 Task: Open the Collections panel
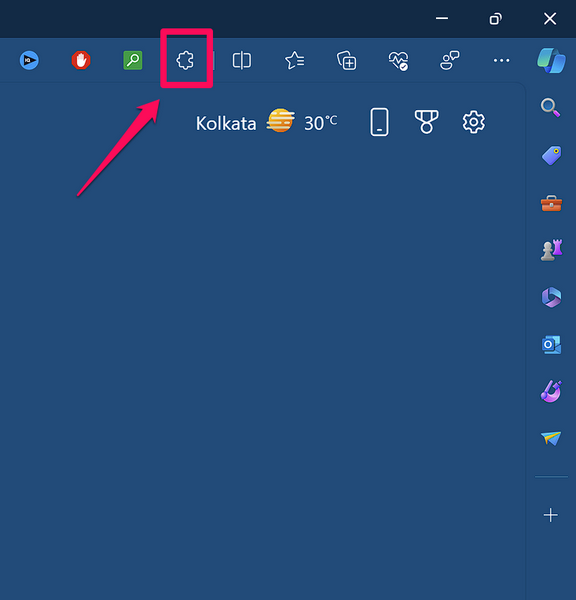[x=347, y=60]
